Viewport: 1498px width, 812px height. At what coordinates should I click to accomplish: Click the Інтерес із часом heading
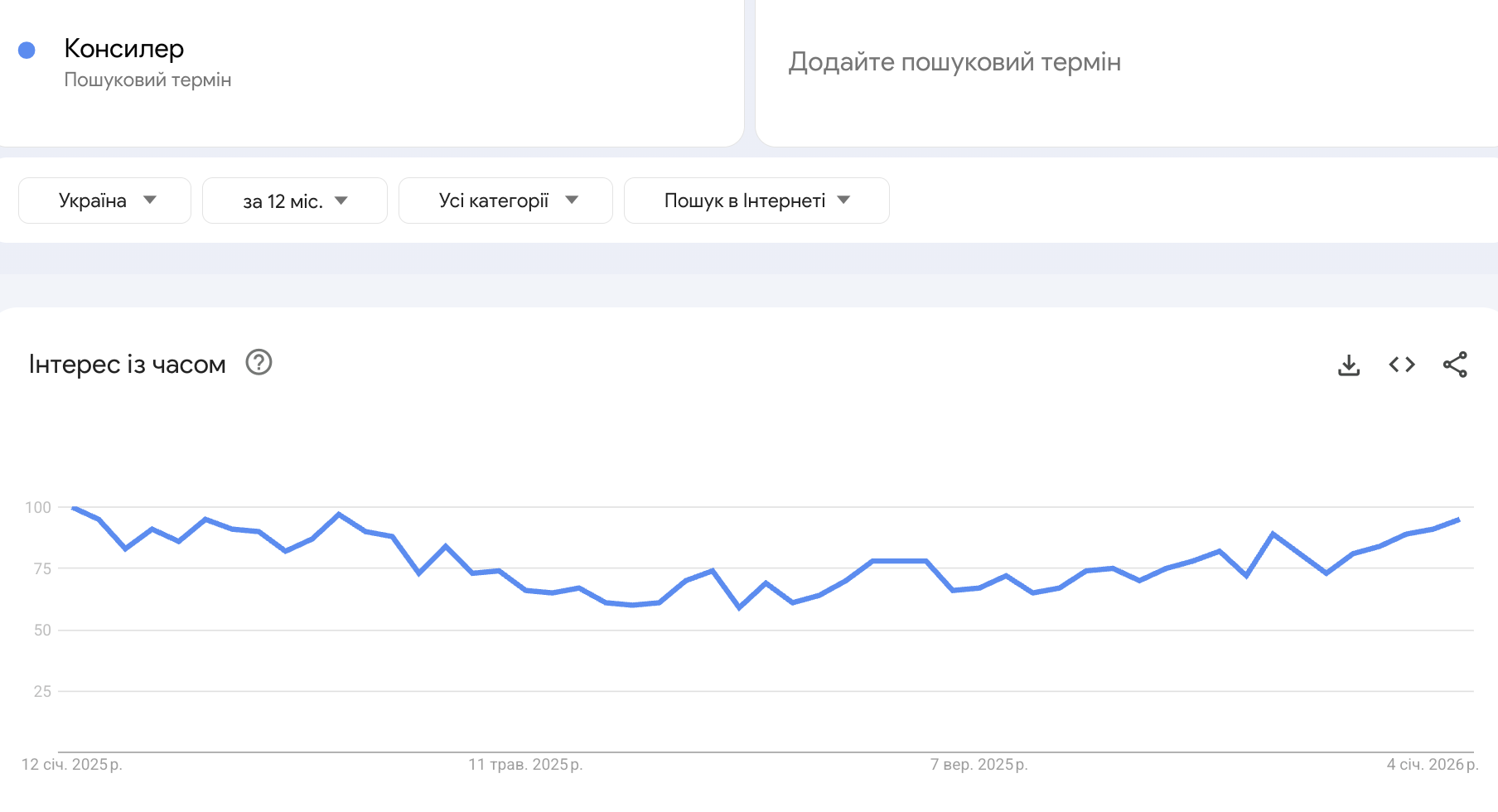tap(126, 363)
